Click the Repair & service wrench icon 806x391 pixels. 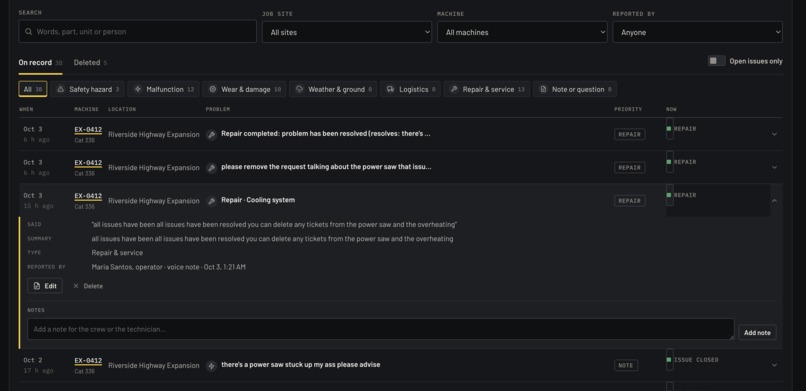coord(454,89)
